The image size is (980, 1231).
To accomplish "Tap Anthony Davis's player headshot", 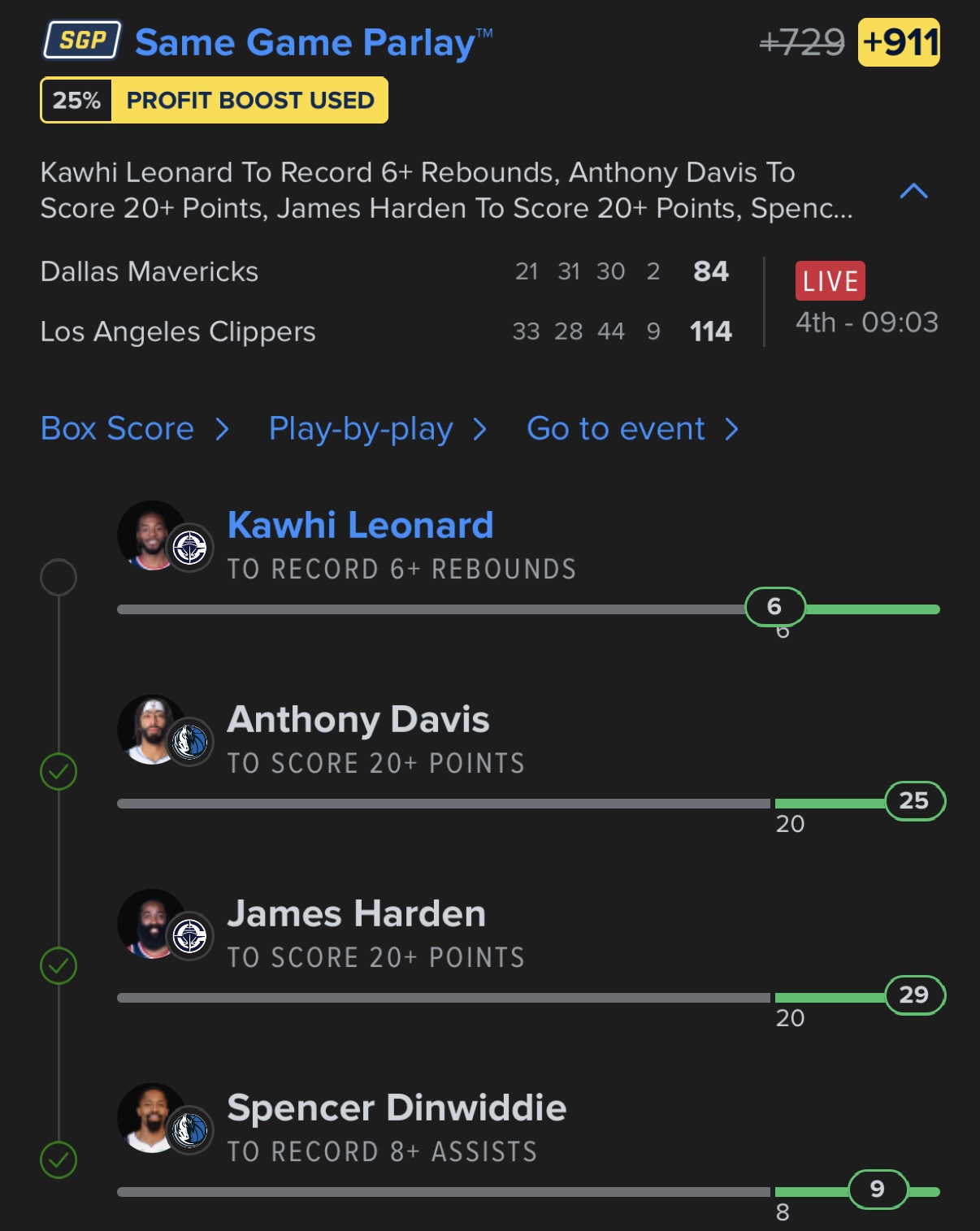I will pyautogui.click(x=152, y=730).
